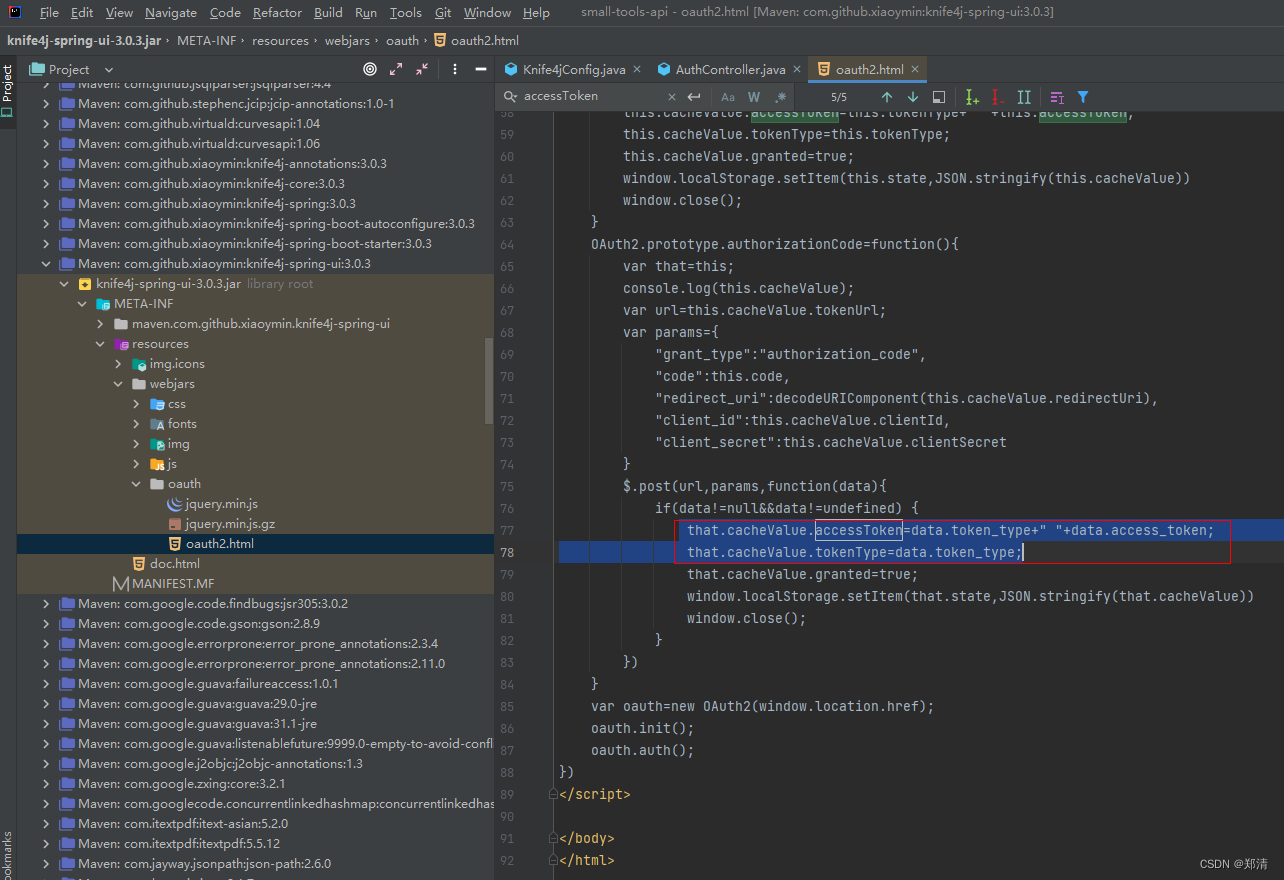Image resolution: width=1284 pixels, height=880 pixels.
Task: Expand the fonts folder
Action: coord(137,424)
